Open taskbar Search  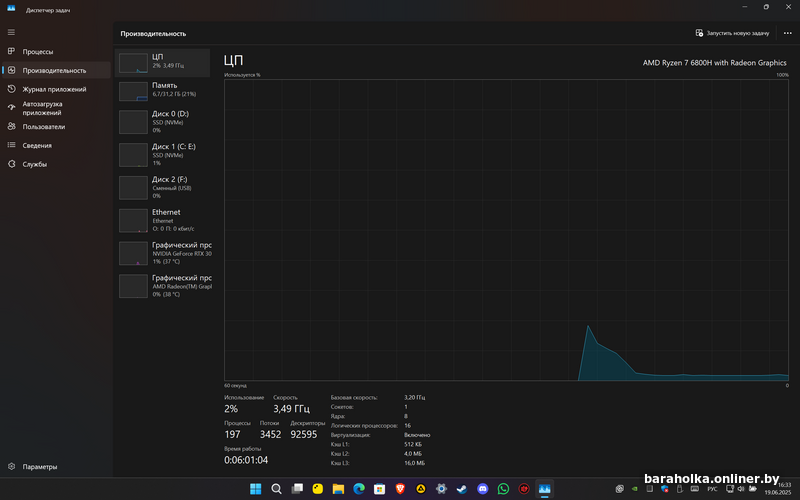[276, 489]
